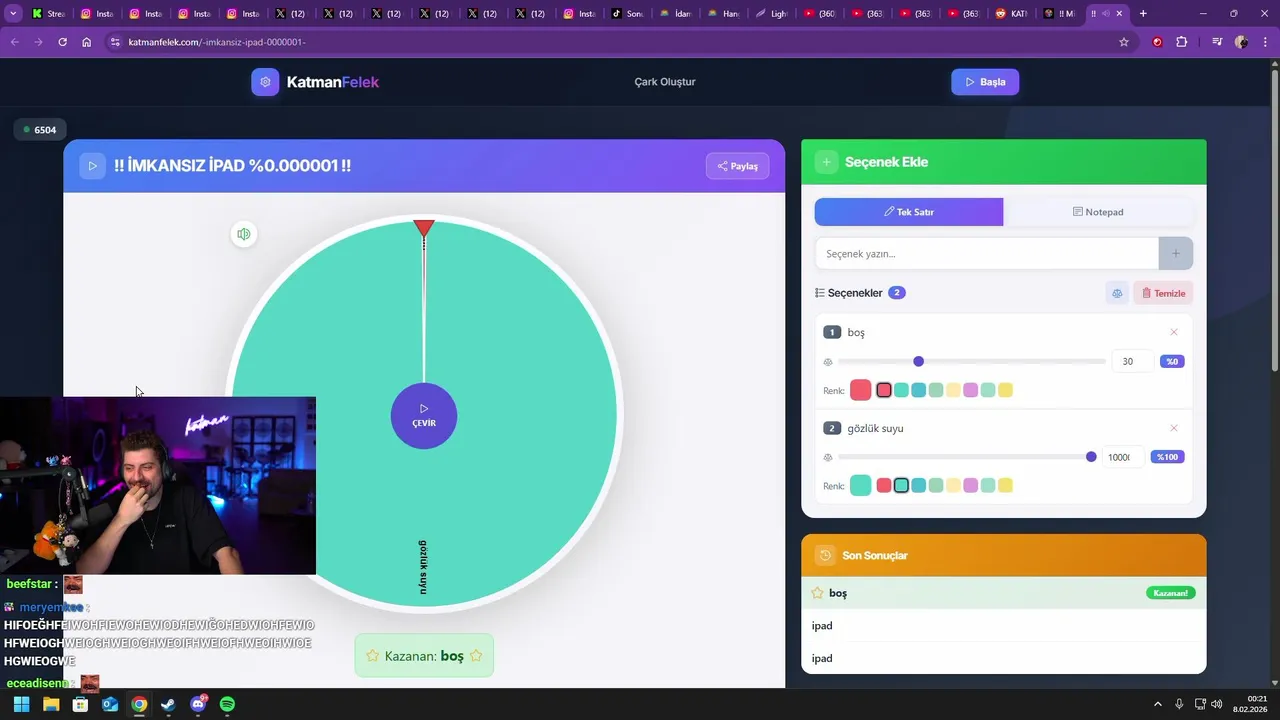
Task: Click the site info icon in address bar
Action: click(115, 42)
